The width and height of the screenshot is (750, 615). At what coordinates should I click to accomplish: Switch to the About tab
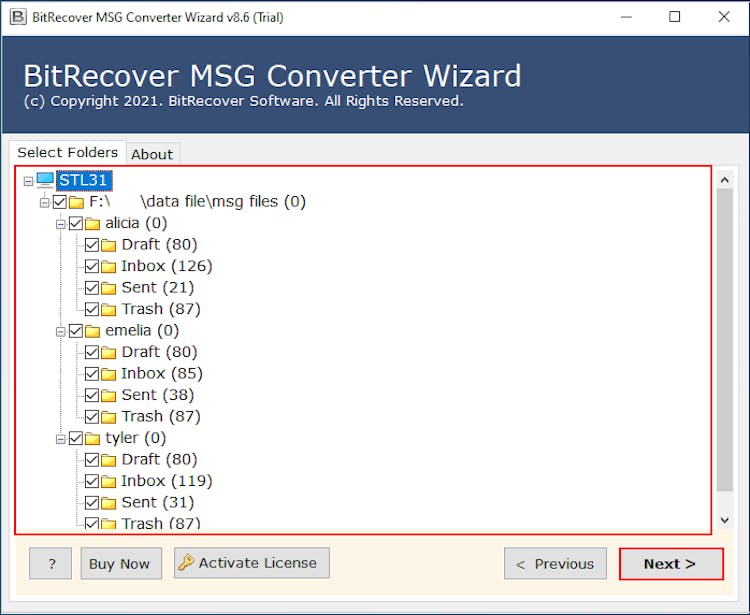pos(152,154)
